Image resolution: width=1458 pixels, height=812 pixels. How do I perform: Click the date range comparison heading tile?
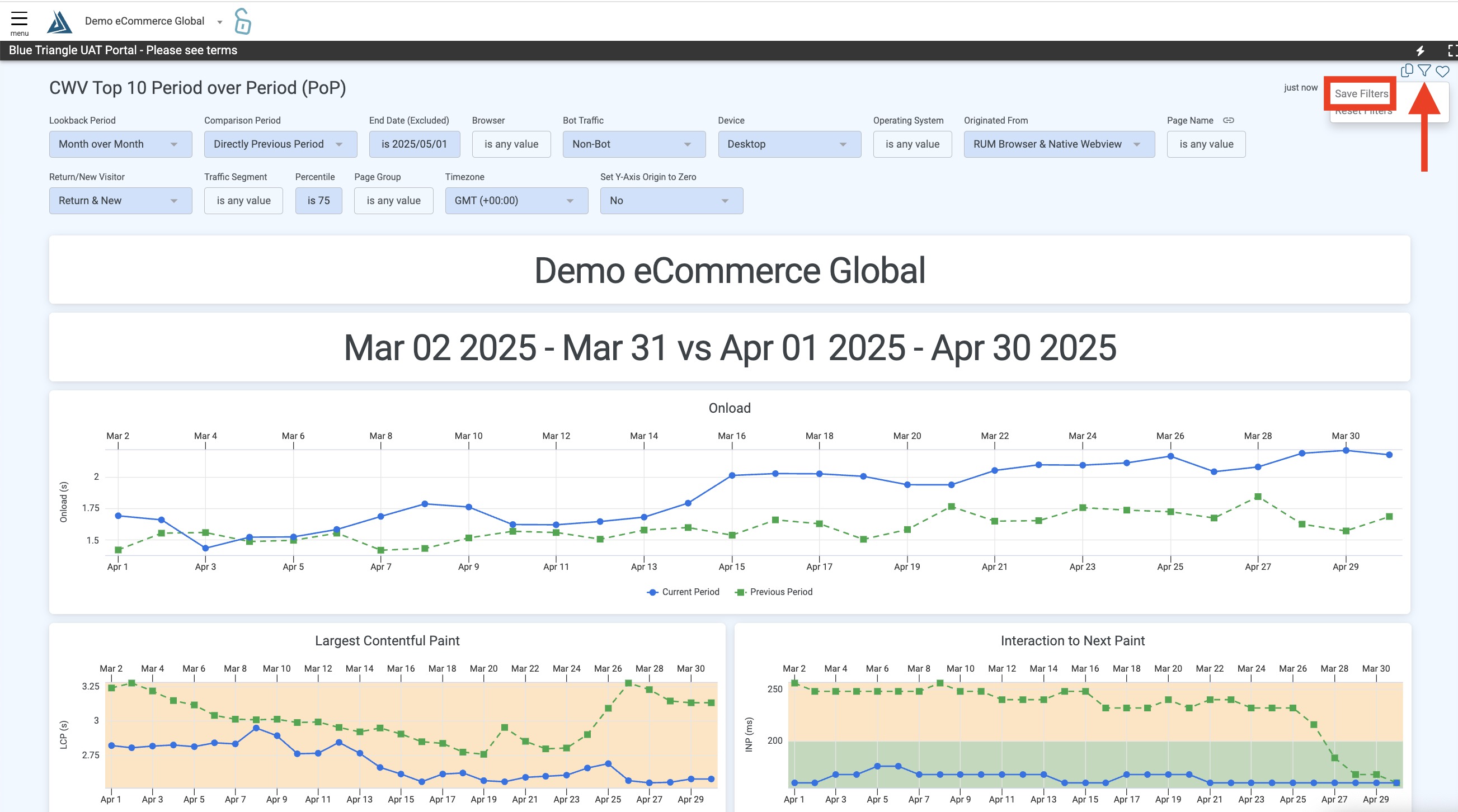[729, 347]
